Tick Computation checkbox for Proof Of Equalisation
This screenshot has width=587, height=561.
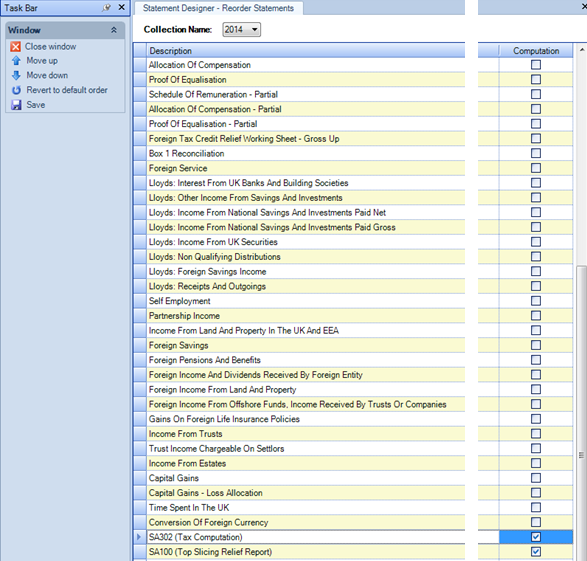[x=536, y=79]
